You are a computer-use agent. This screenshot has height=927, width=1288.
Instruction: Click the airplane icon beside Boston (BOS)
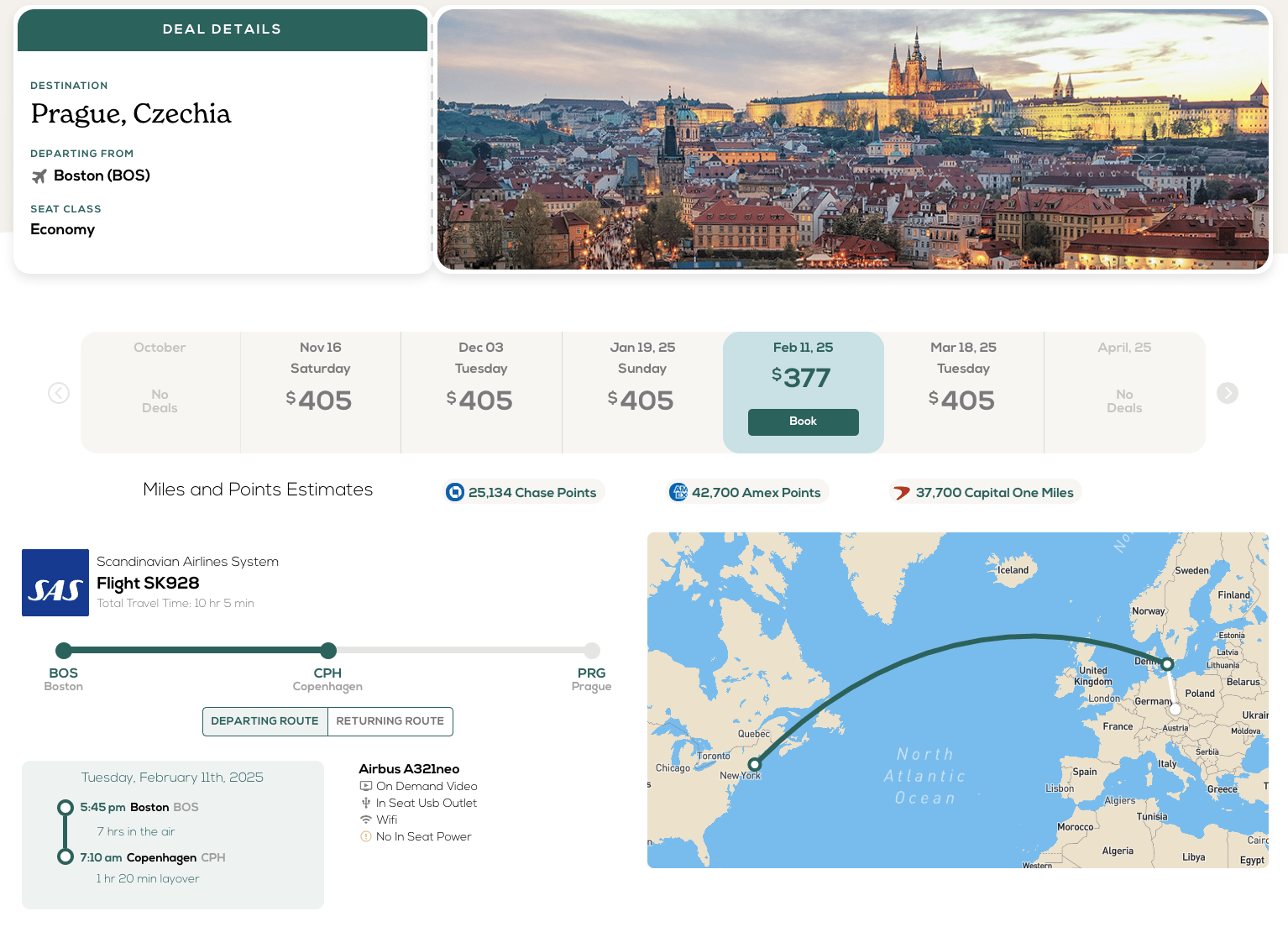tap(39, 176)
